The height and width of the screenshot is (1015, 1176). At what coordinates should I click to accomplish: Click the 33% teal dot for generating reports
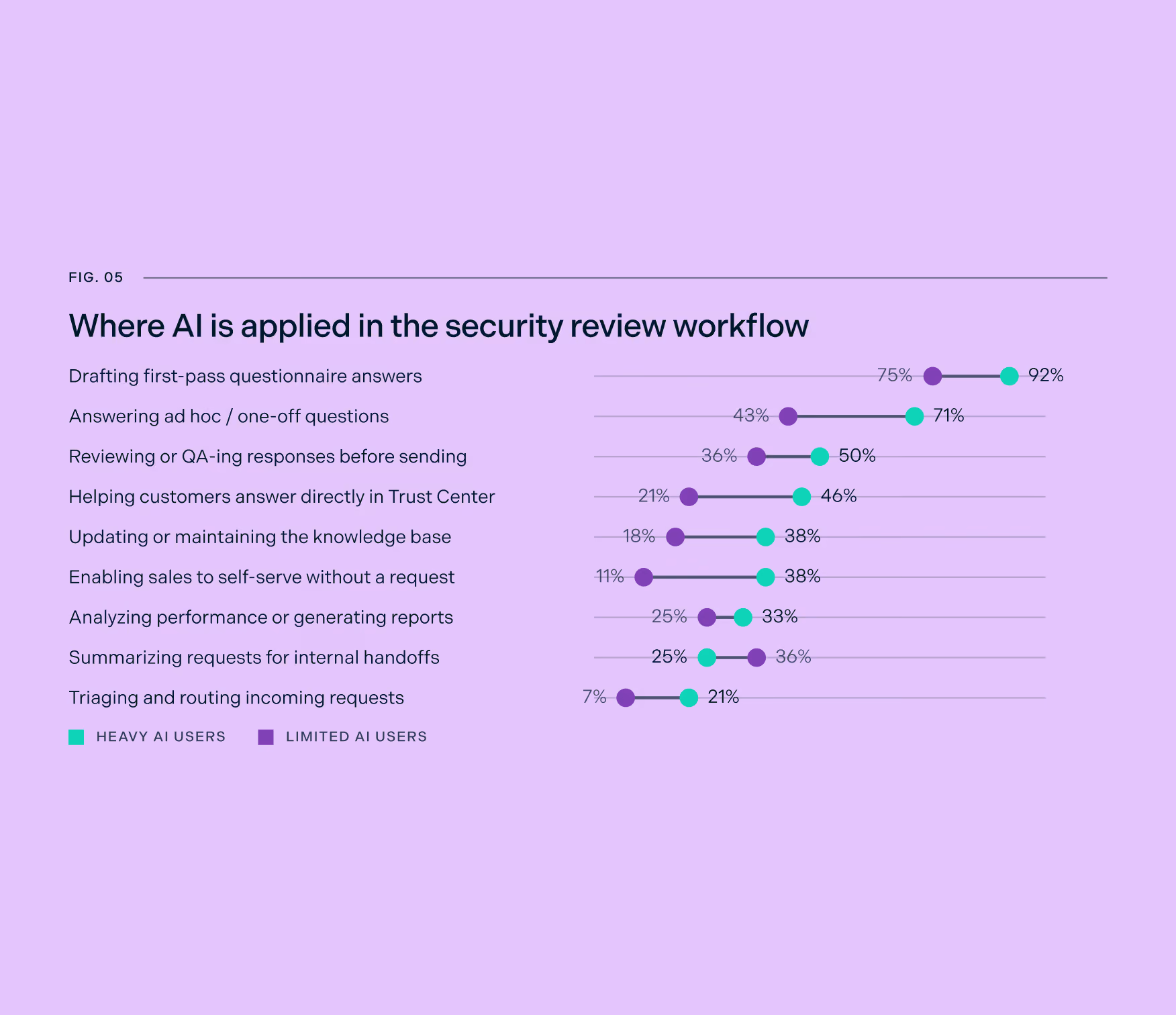(743, 618)
